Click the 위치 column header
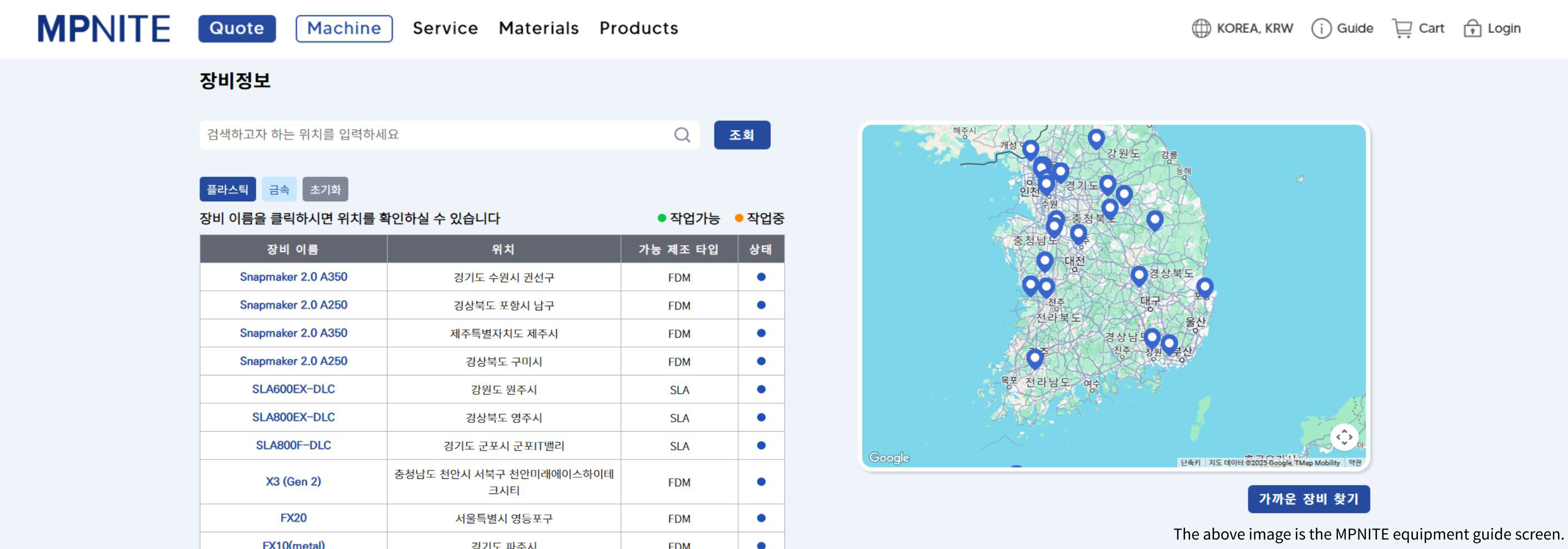1568x549 pixels. point(504,249)
